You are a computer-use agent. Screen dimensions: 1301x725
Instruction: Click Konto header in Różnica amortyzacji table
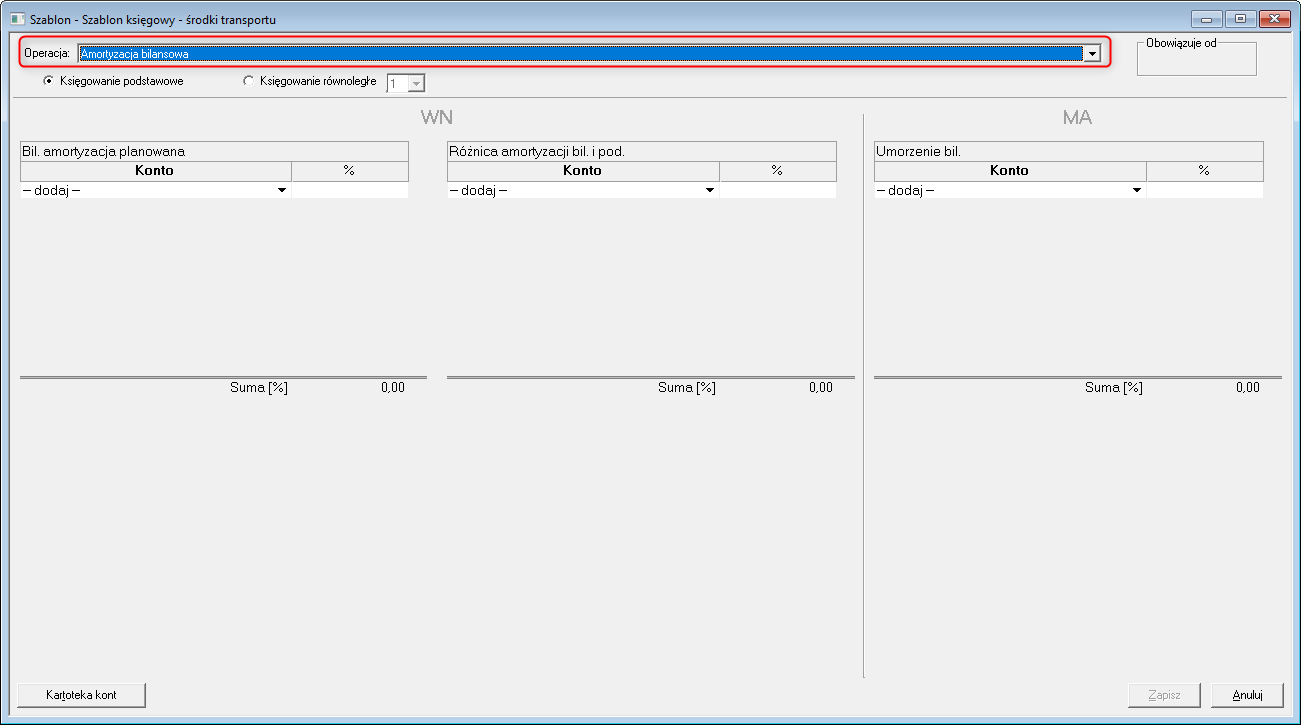click(x=583, y=171)
